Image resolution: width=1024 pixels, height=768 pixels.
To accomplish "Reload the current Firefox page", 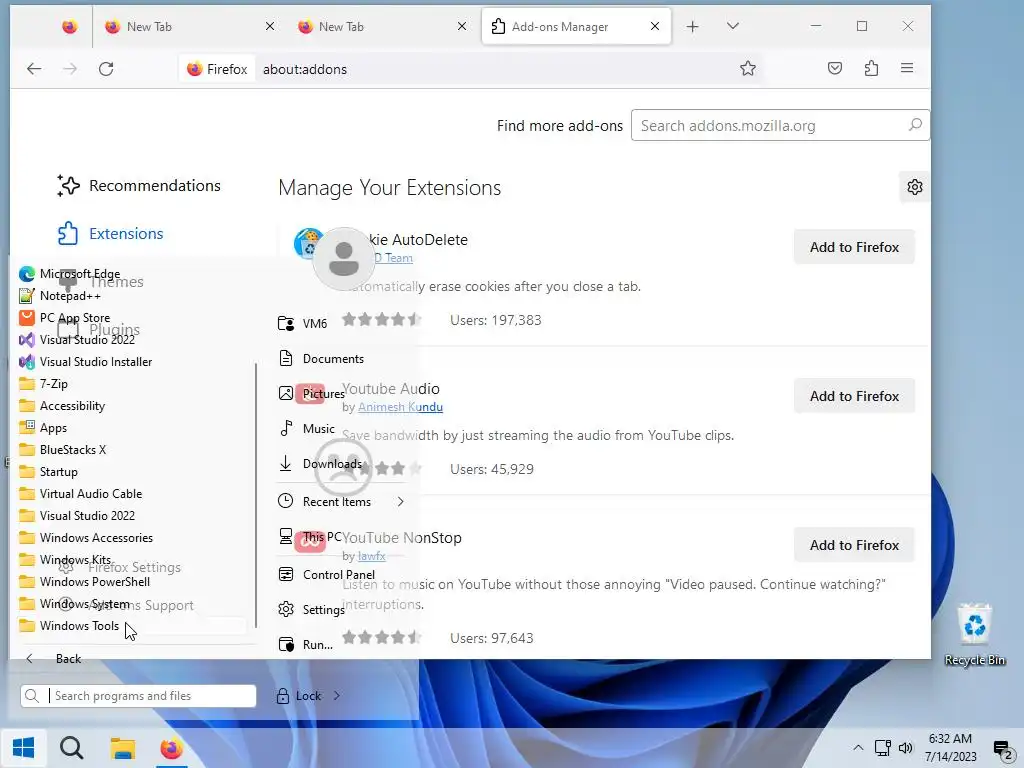I will pyautogui.click(x=106, y=69).
